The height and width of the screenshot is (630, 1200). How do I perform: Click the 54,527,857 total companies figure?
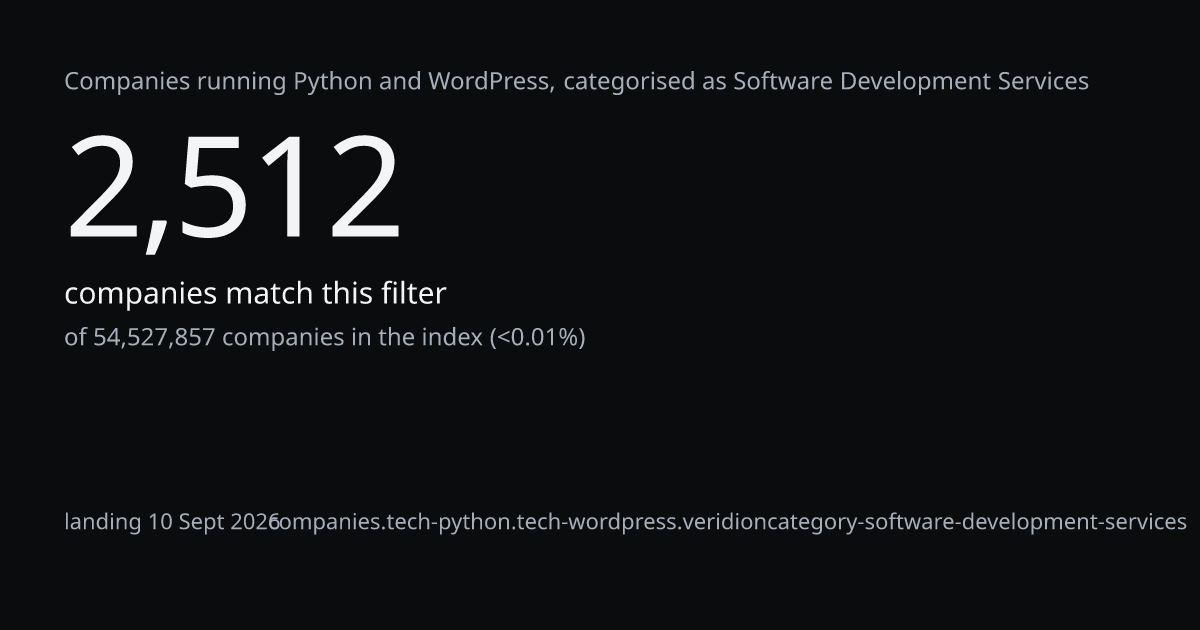click(154, 338)
